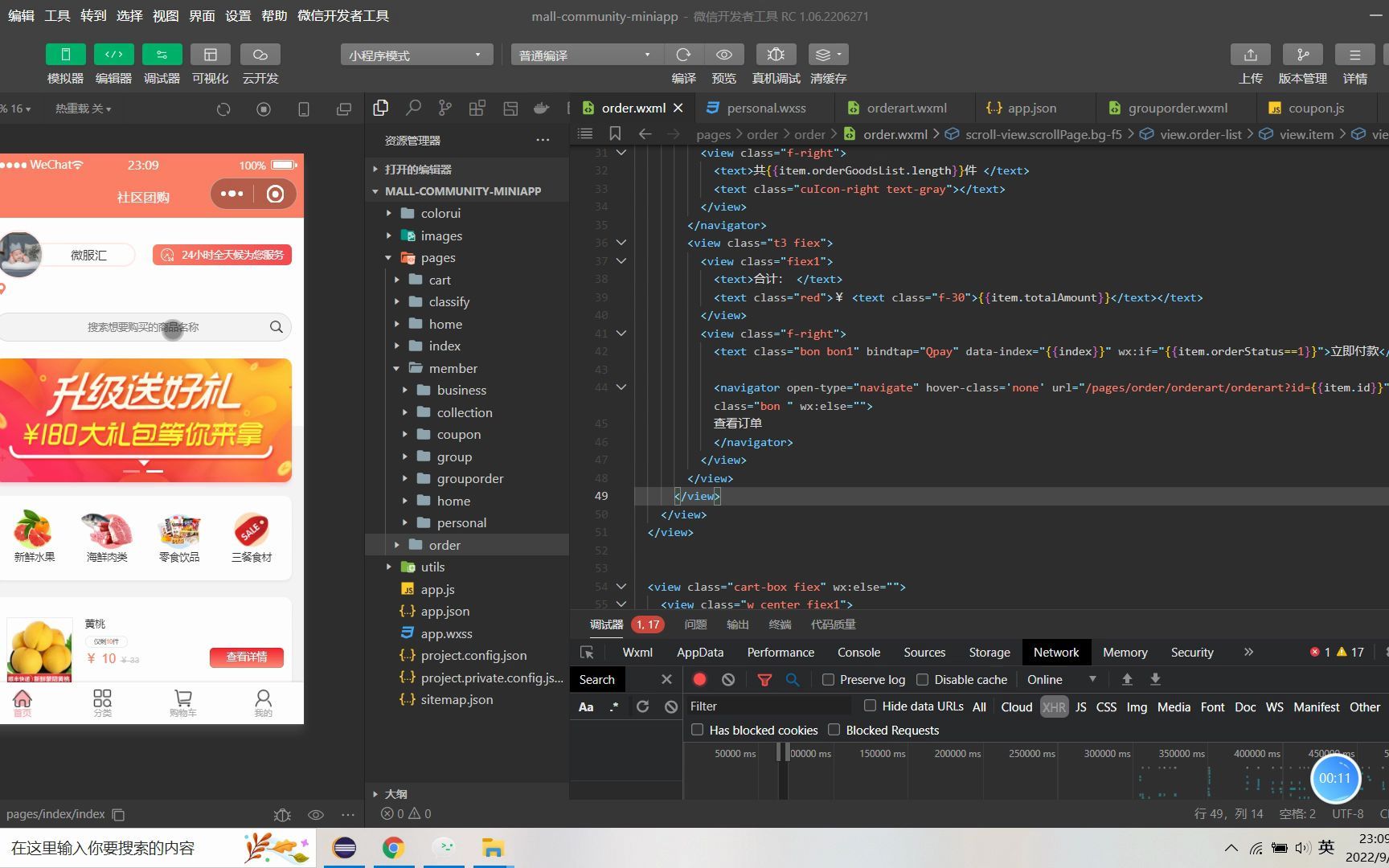This screenshot has height=868, width=1389.
Task: Toggle the network filter funnel icon
Action: [764, 679]
